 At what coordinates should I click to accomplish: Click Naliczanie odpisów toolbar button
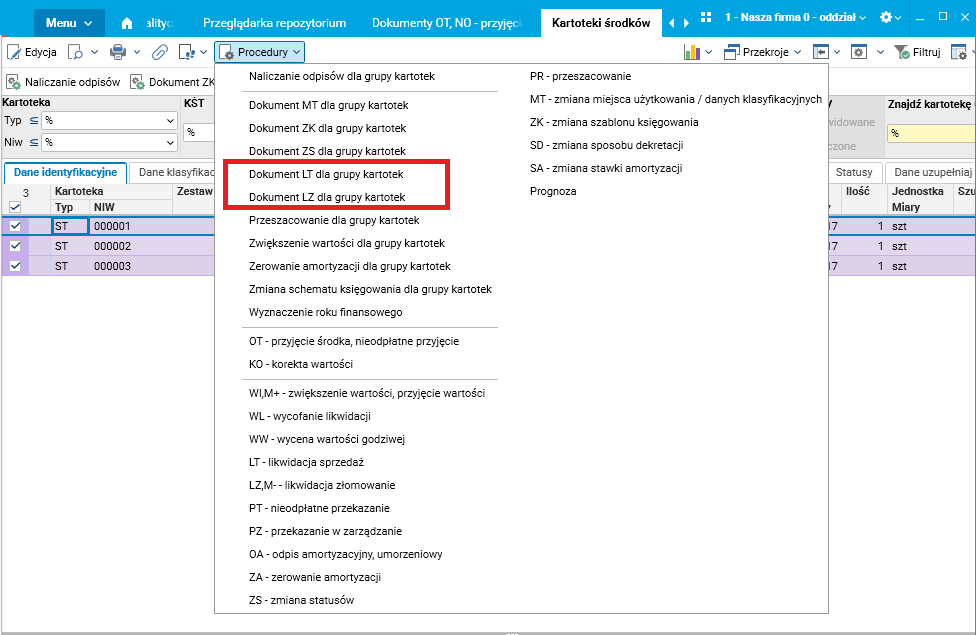click(x=63, y=82)
